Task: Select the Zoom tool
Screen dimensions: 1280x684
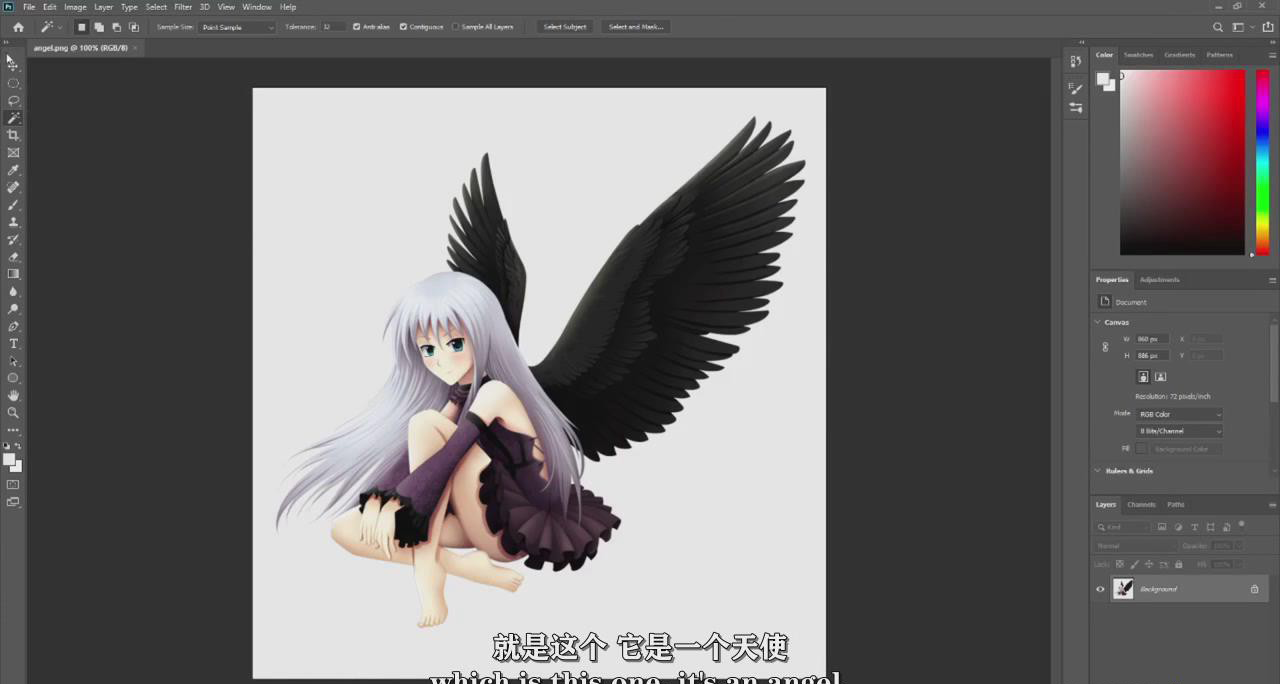Action: [x=13, y=412]
